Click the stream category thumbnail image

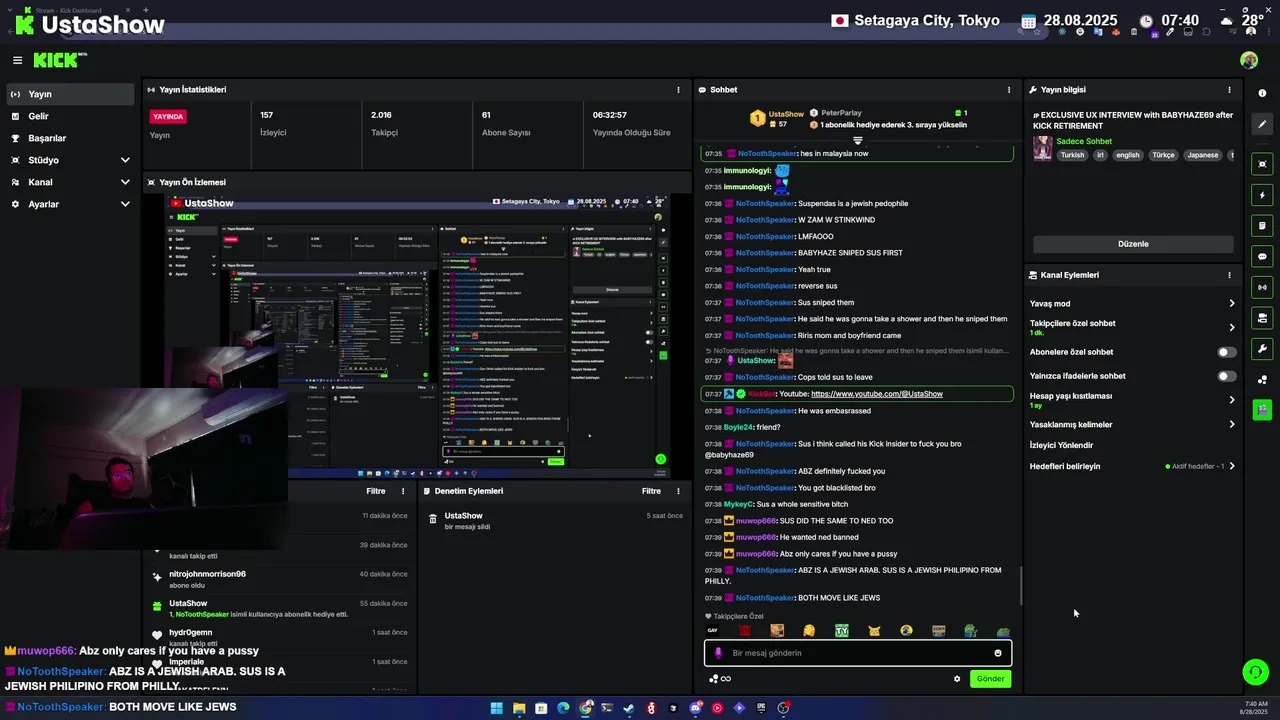[x=1042, y=148]
